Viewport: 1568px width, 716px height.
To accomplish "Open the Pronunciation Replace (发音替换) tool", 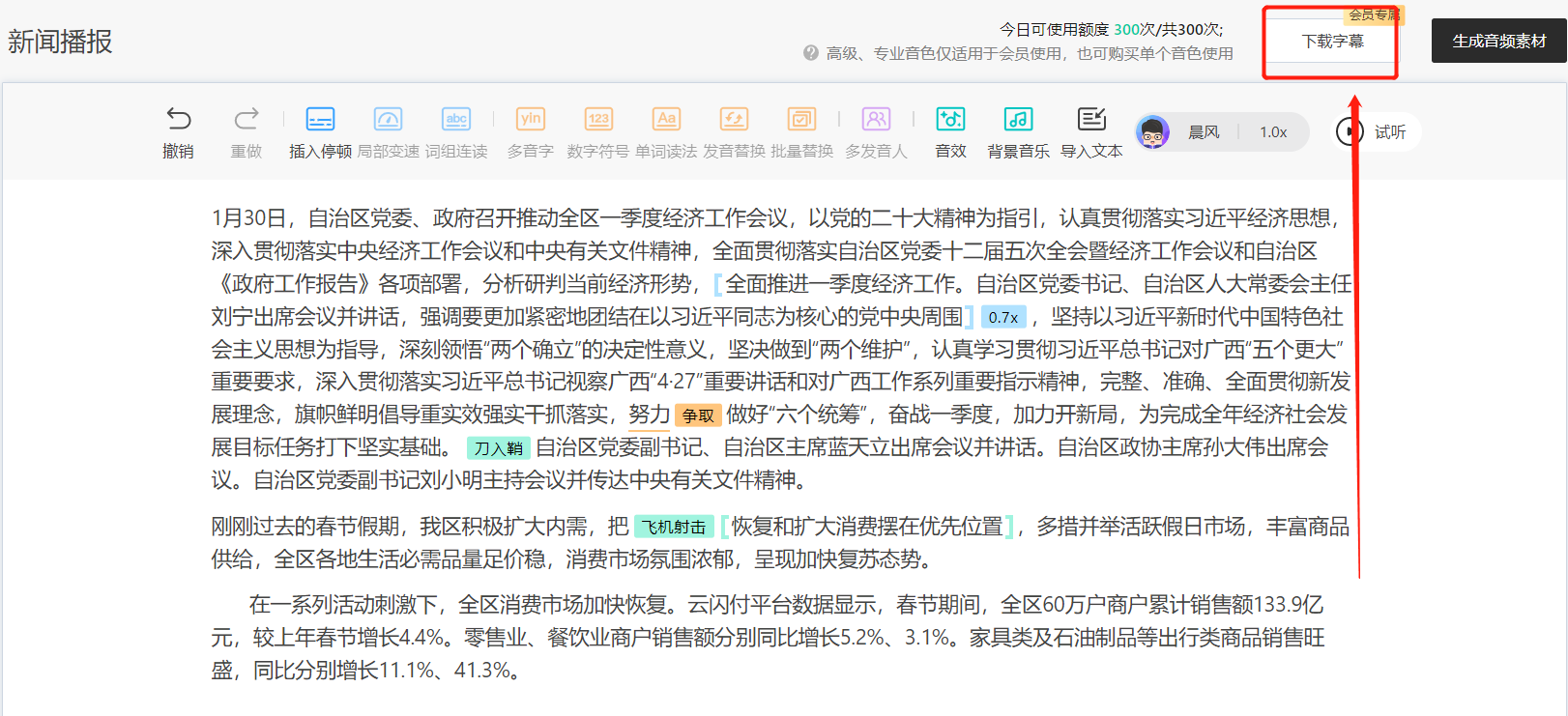I will 734,120.
